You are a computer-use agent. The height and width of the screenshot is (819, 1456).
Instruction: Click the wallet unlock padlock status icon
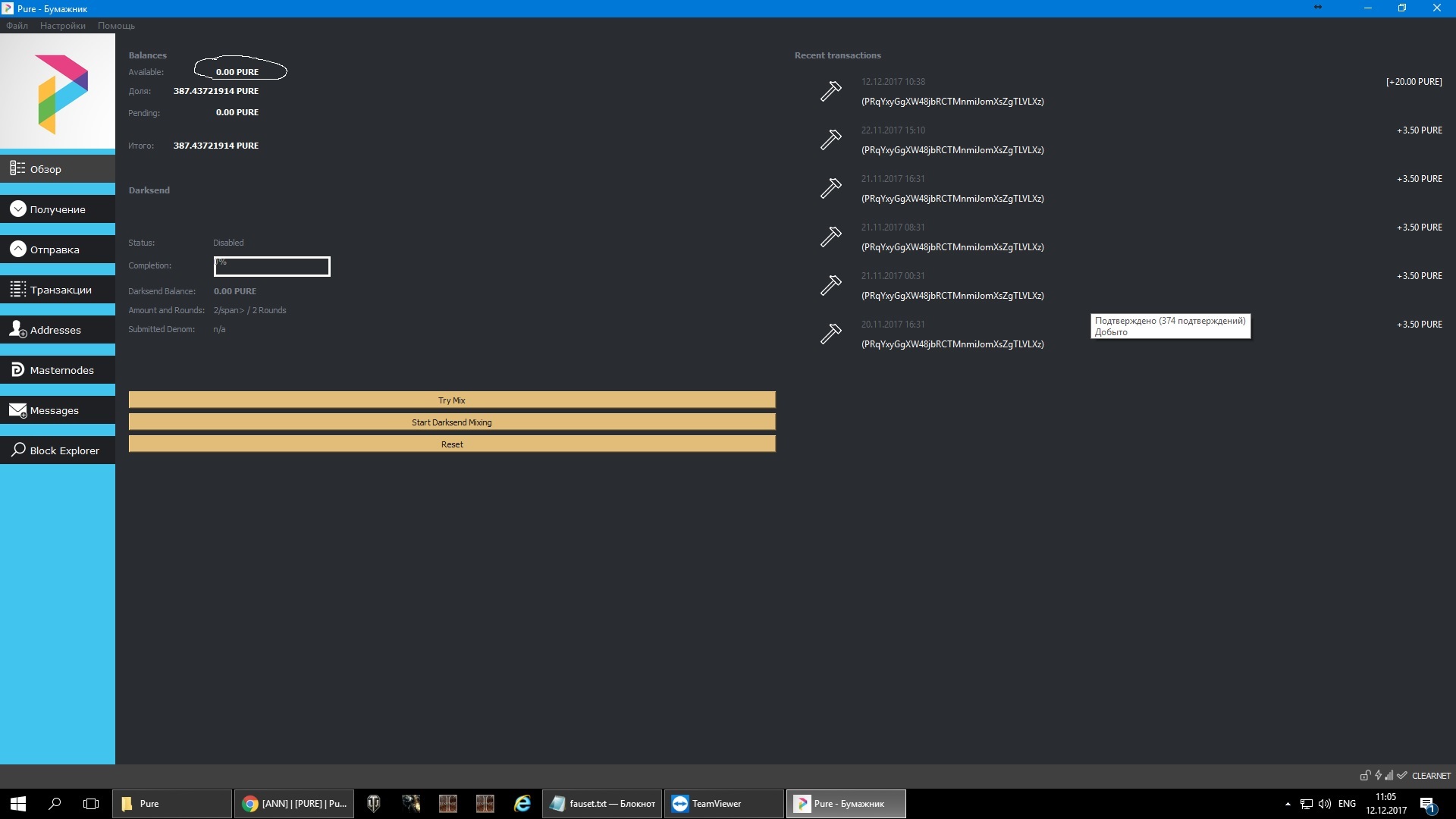[1365, 775]
